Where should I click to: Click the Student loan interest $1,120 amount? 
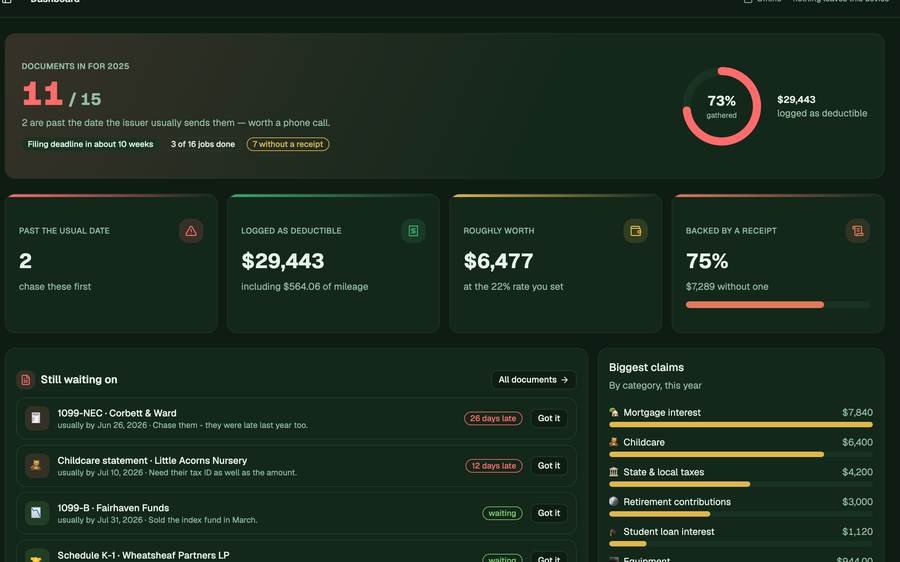857,532
